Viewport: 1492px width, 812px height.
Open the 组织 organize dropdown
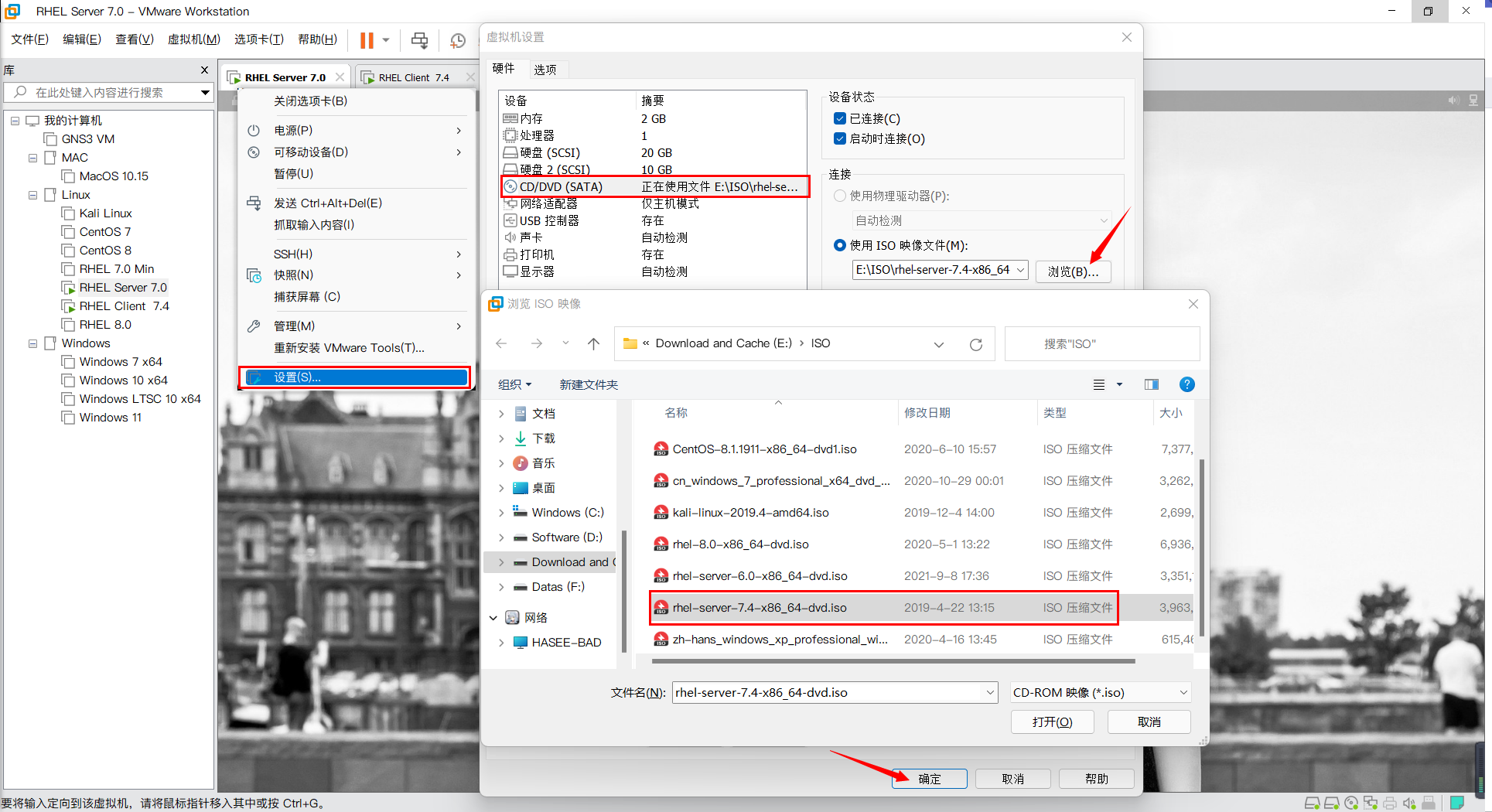(x=515, y=384)
